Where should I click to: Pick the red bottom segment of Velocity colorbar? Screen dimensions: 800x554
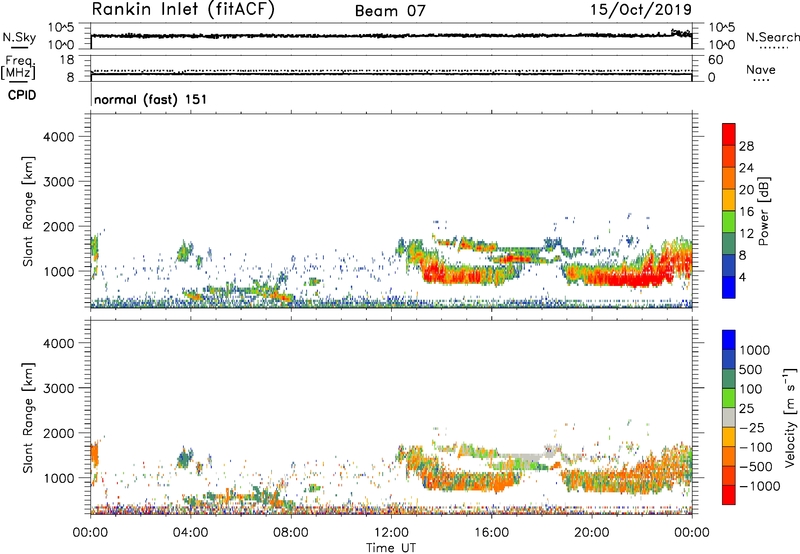(729, 495)
